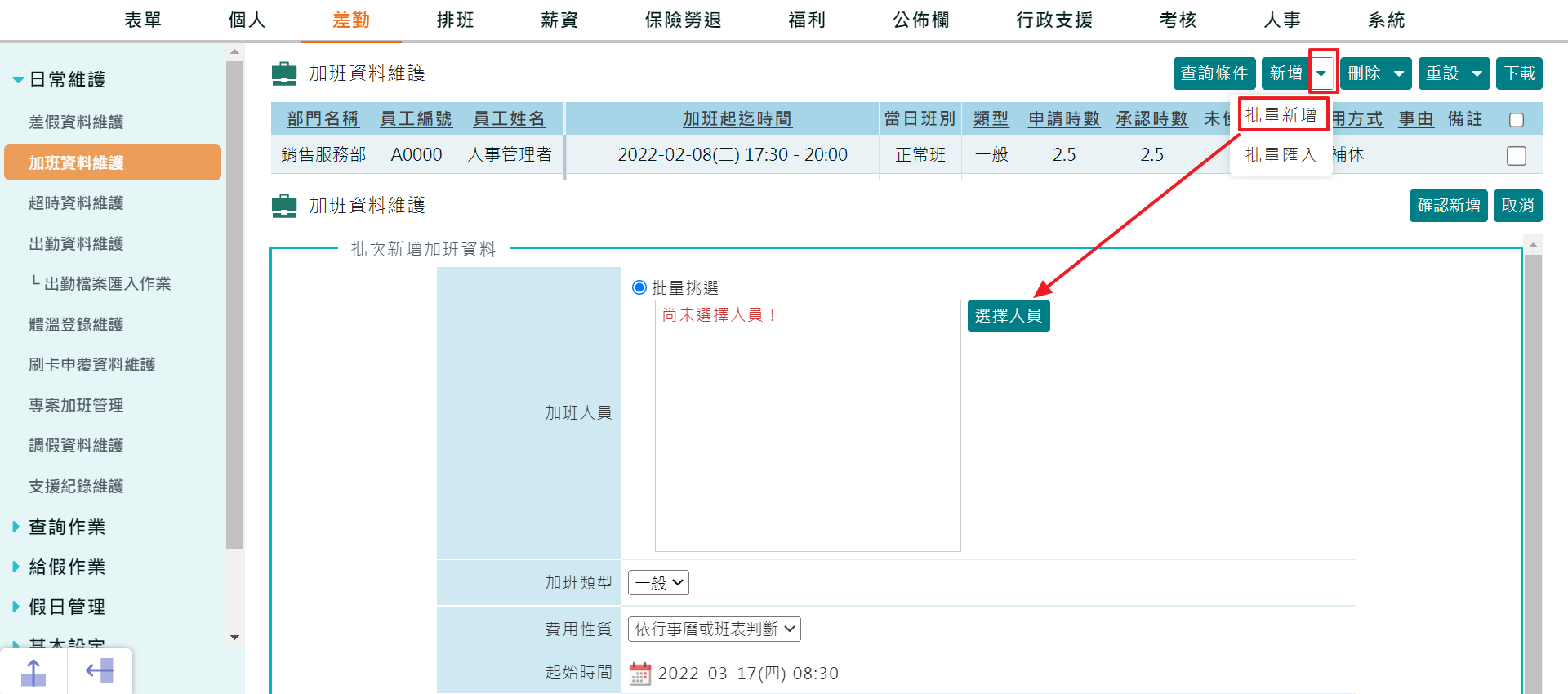Image resolution: width=1568 pixels, height=694 pixels.
Task: Click the 加班人員 selected personnel list box
Action: coord(808,425)
